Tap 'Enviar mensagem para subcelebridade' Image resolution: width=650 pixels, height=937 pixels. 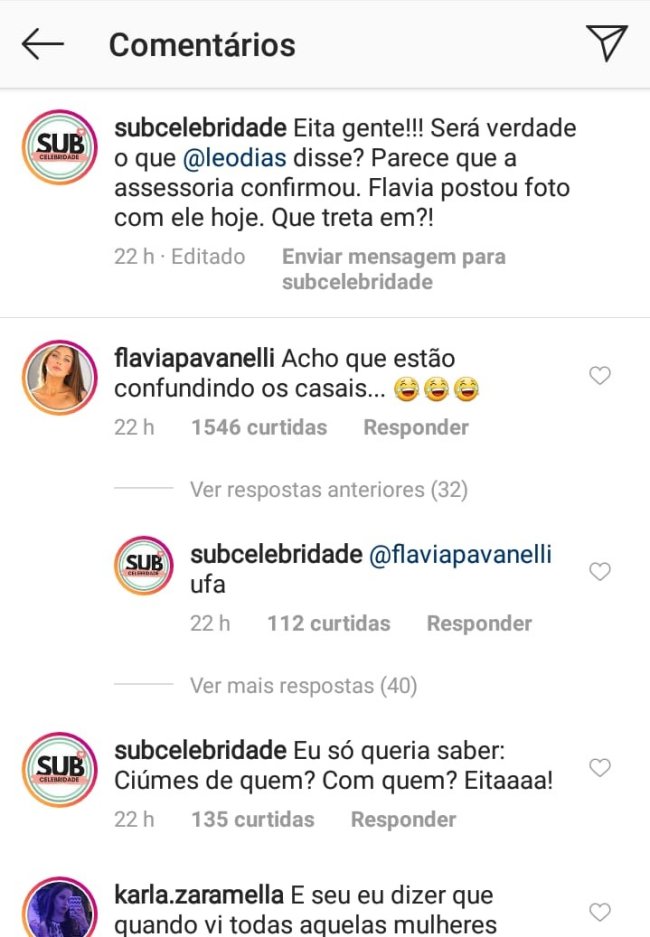[x=394, y=269]
